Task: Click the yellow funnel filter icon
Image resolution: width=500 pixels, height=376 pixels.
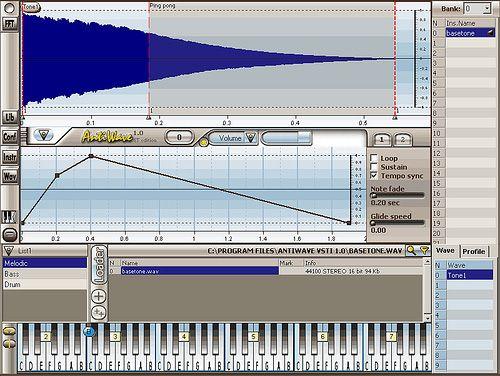Action: (x=424, y=250)
